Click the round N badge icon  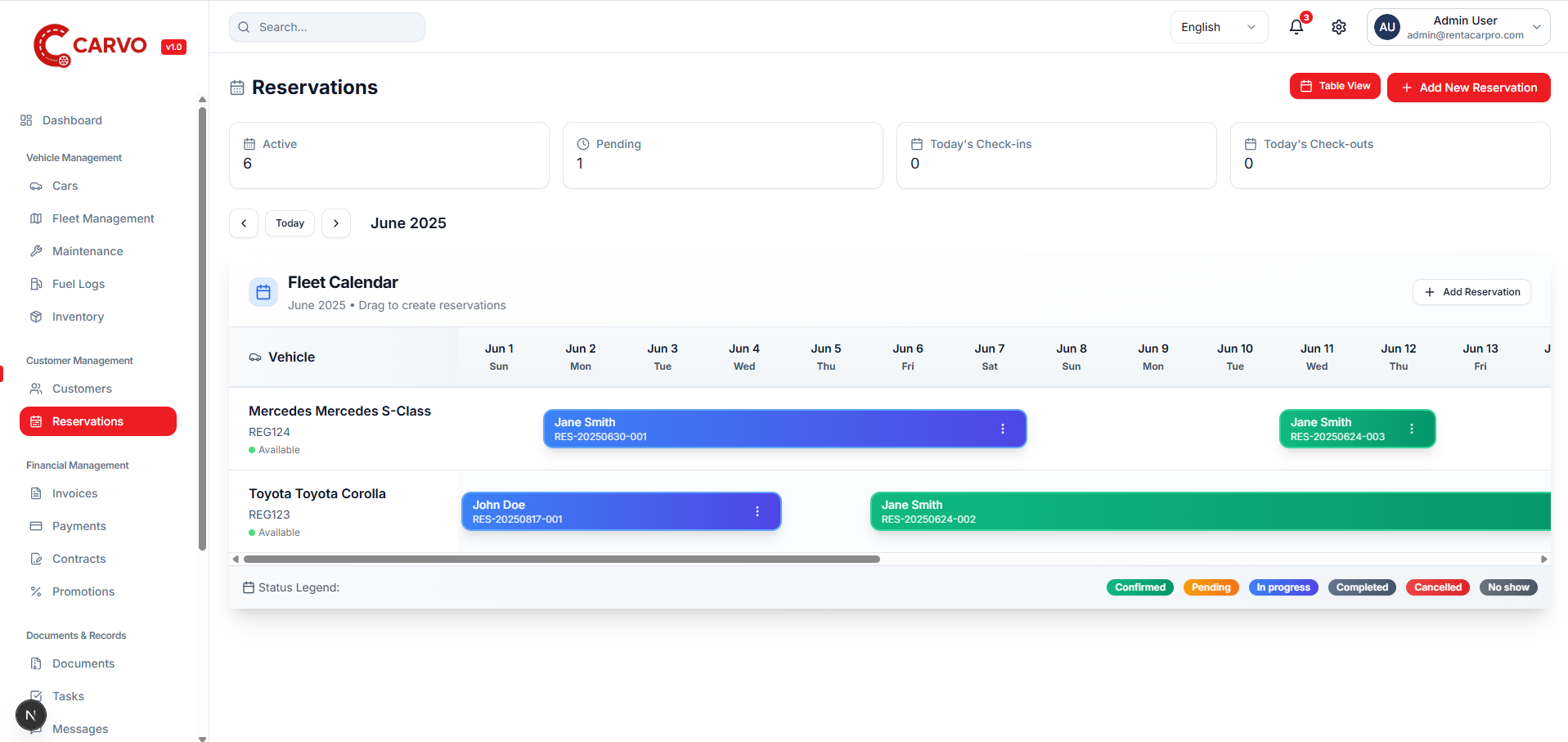click(31, 715)
